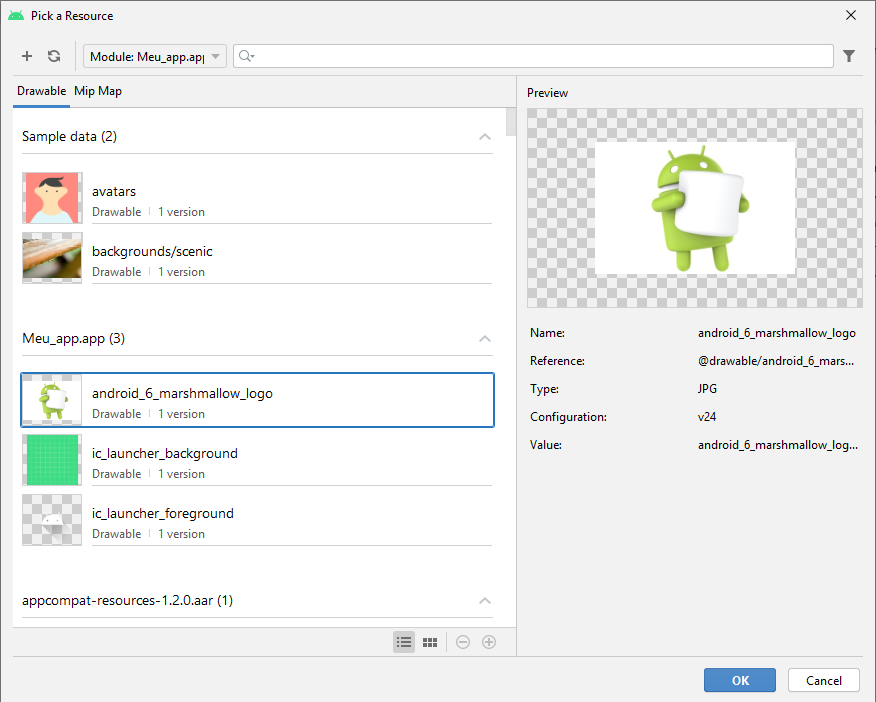Open the filter funnel icon menu
The width and height of the screenshot is (876, 702).
849,57
